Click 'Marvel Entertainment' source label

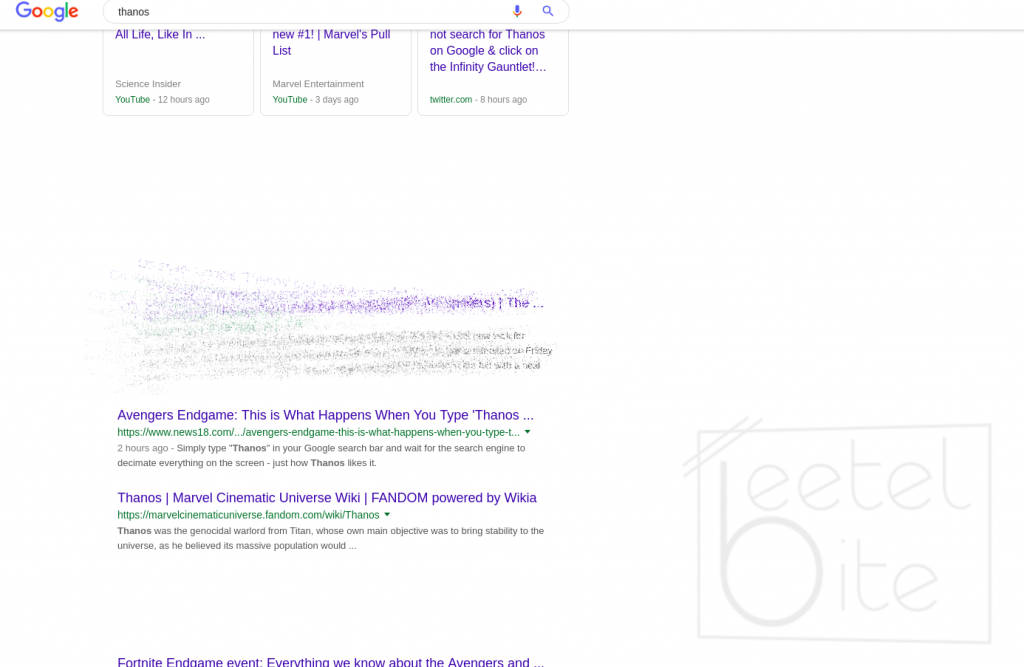point(318,84)
